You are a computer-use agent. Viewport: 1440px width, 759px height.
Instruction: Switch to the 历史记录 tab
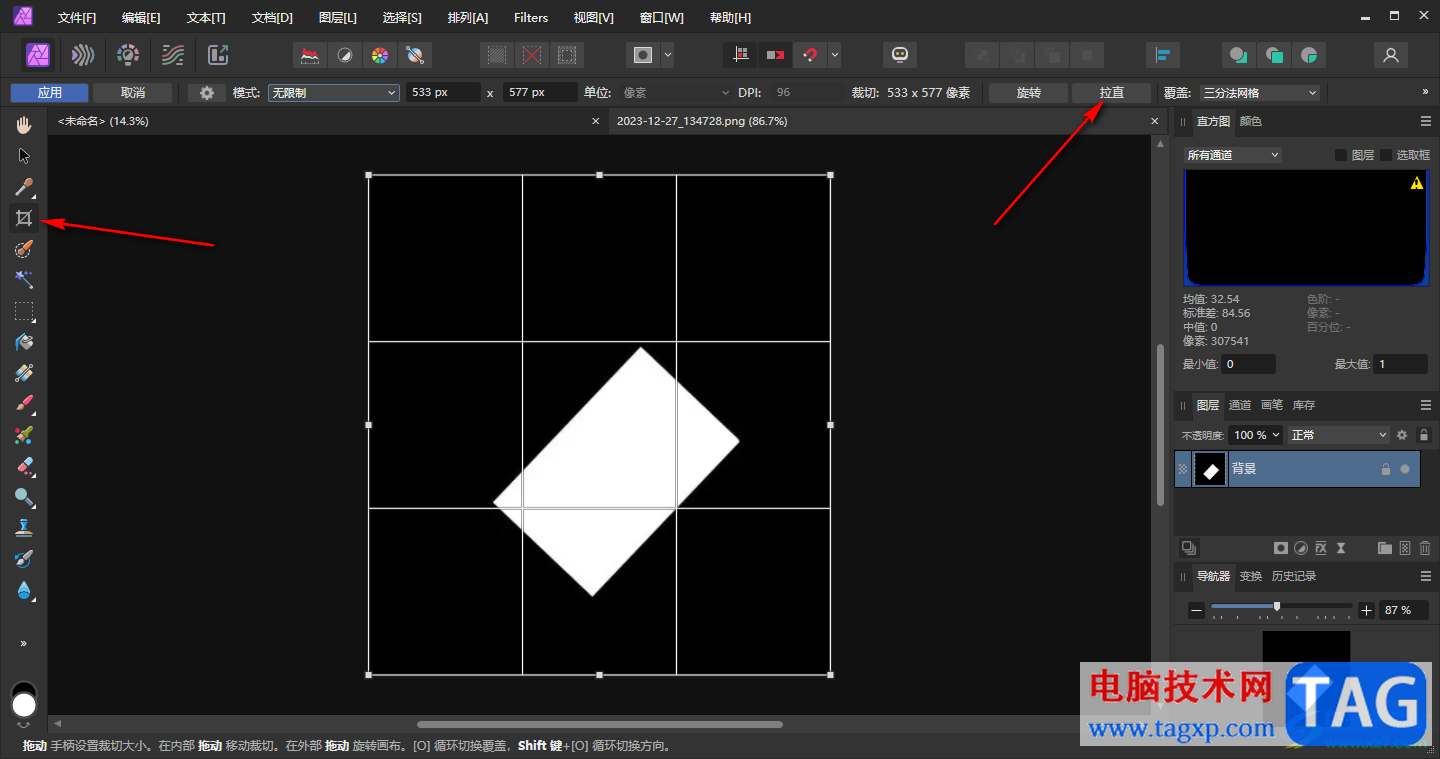[1294, 576]
